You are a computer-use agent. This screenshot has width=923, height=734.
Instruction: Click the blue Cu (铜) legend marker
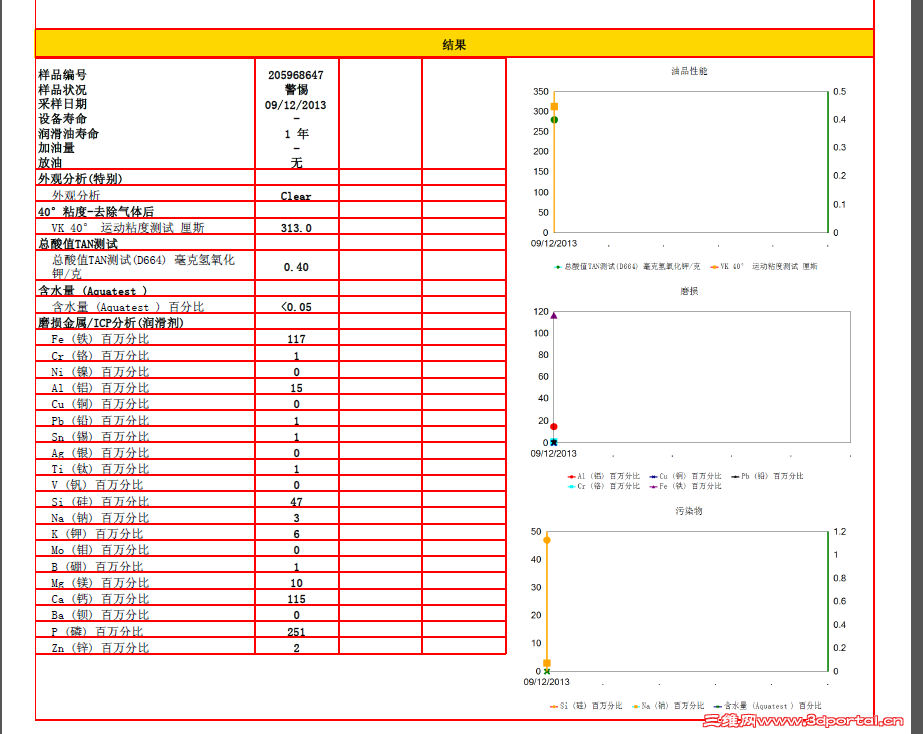(653, 478)
